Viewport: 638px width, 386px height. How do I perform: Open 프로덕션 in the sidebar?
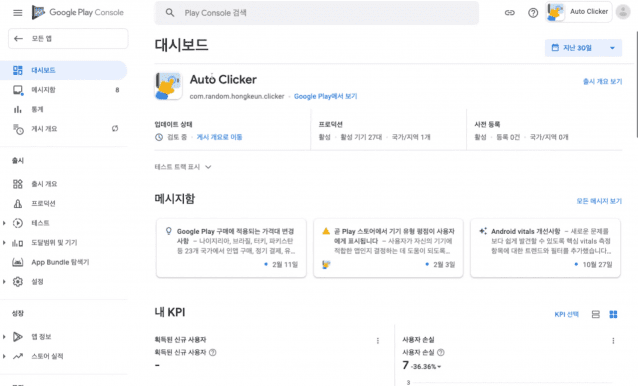click(63, 203)
